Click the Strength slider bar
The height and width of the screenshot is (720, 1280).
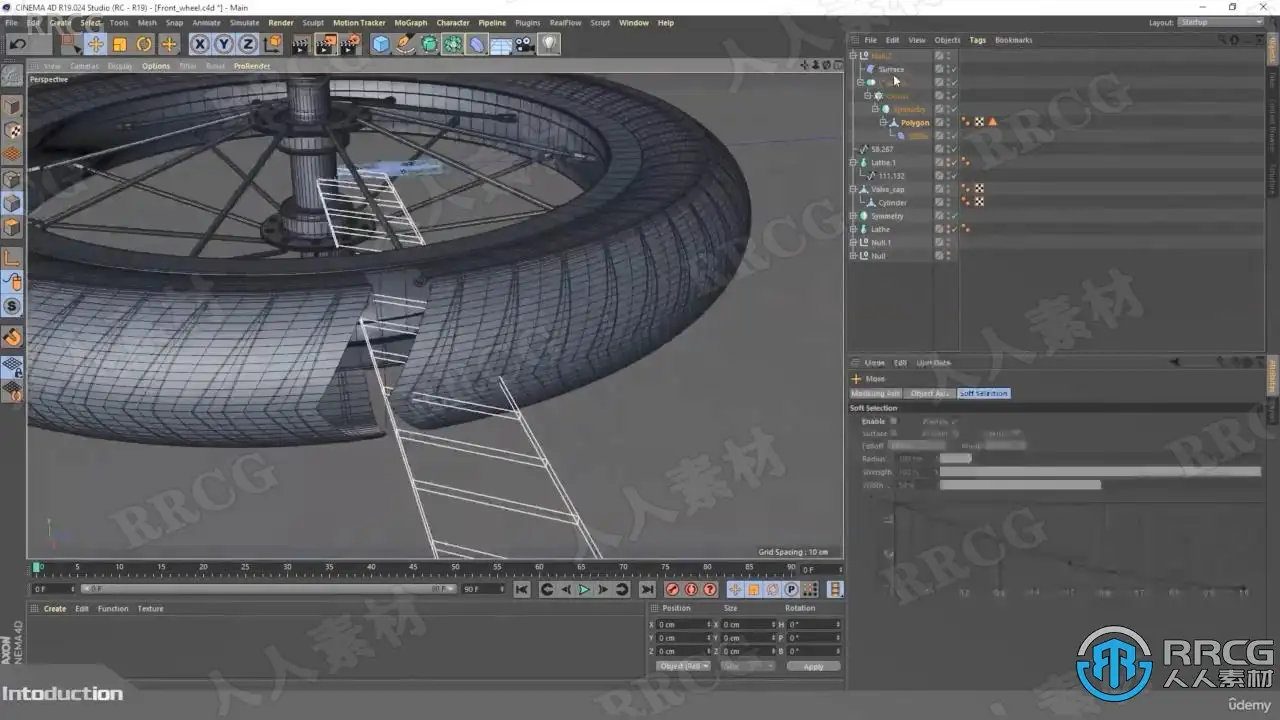click(1098, 471)
